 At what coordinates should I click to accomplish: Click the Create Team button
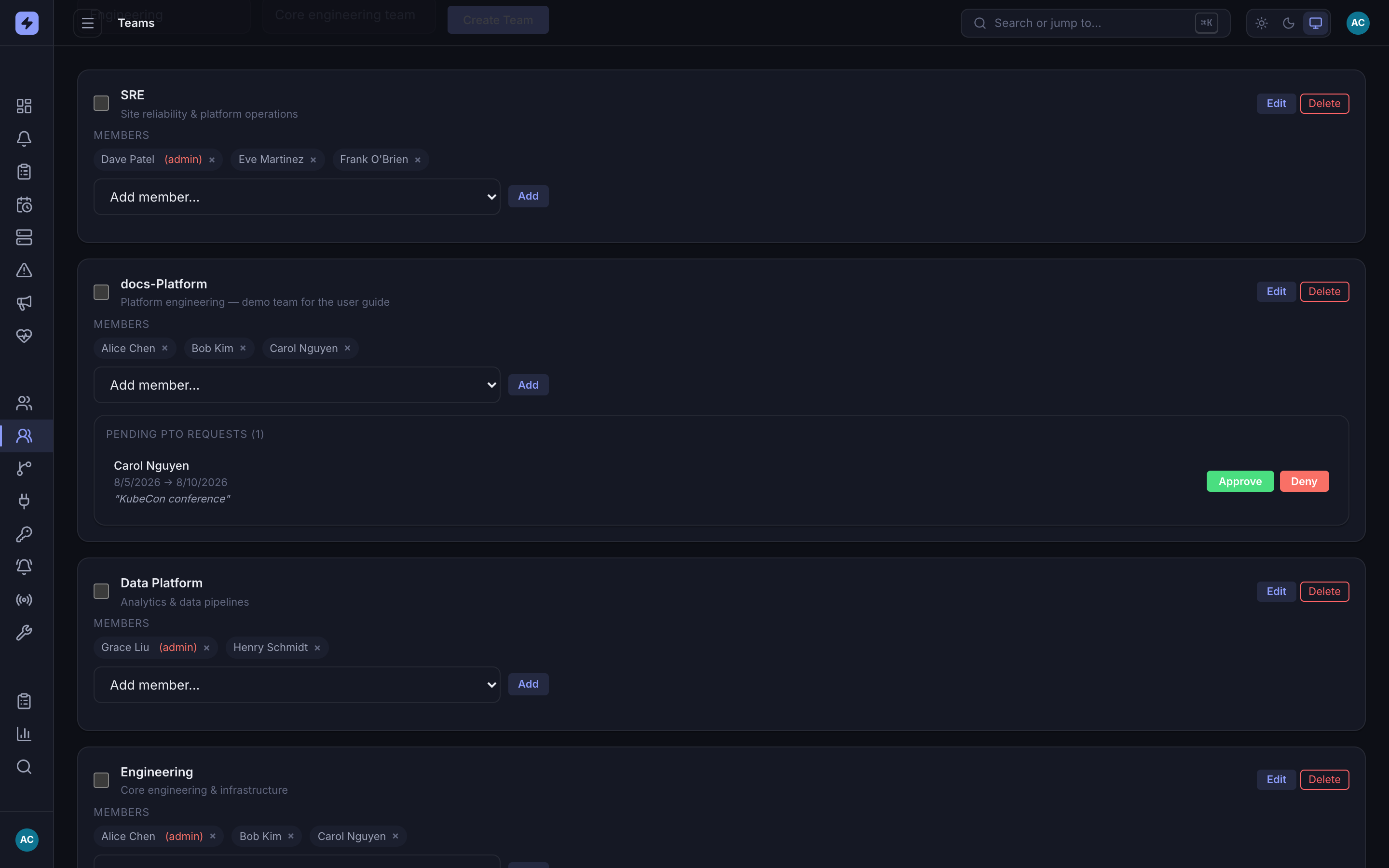click(x=498, y=20)
